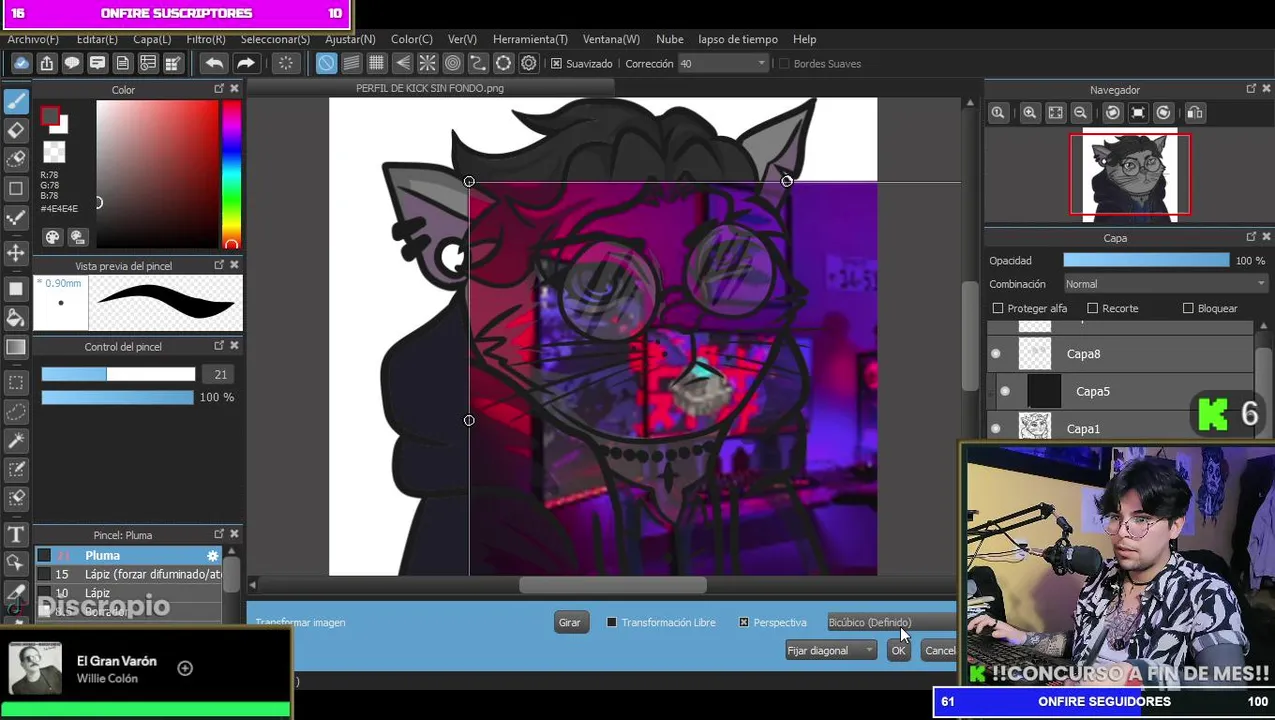
Task: Open the Ventana menu
Action: 611,39
